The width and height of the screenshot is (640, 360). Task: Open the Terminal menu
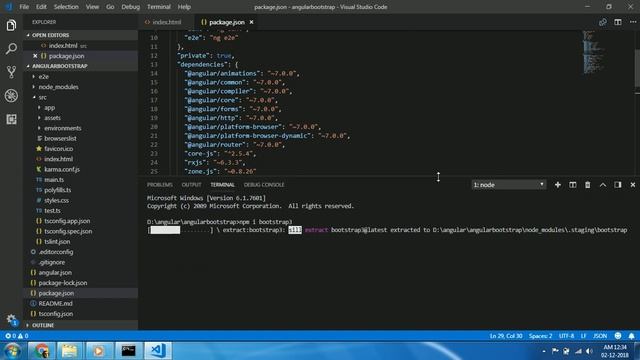pos(159,7)
